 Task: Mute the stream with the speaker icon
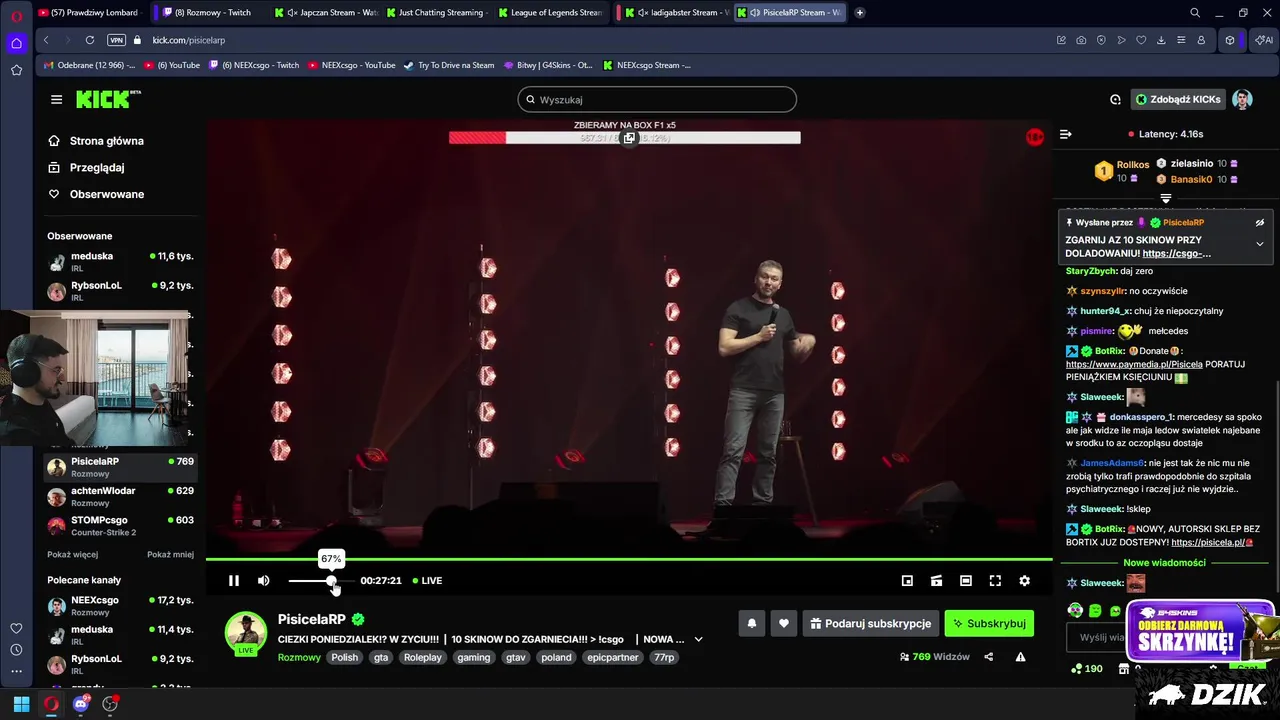pos(263,581)
